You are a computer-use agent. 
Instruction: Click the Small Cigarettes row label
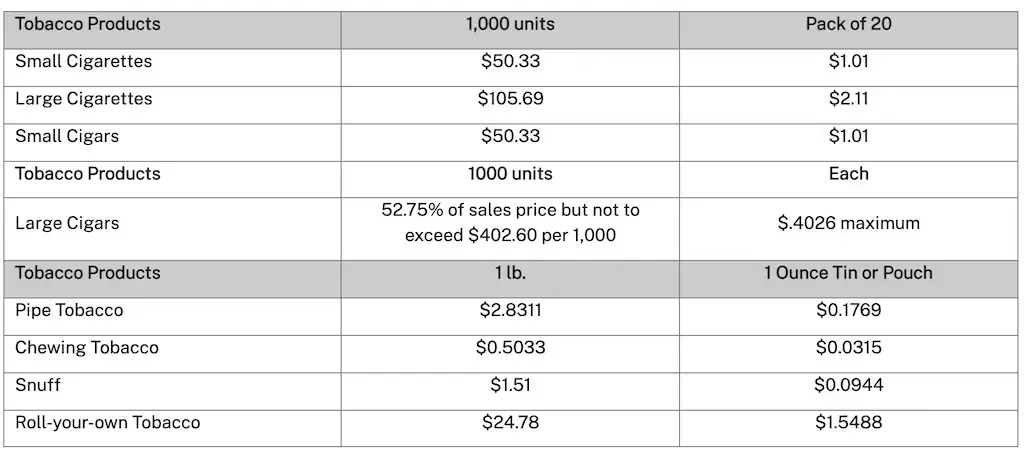pyautogui.click(x=84, y=61)
